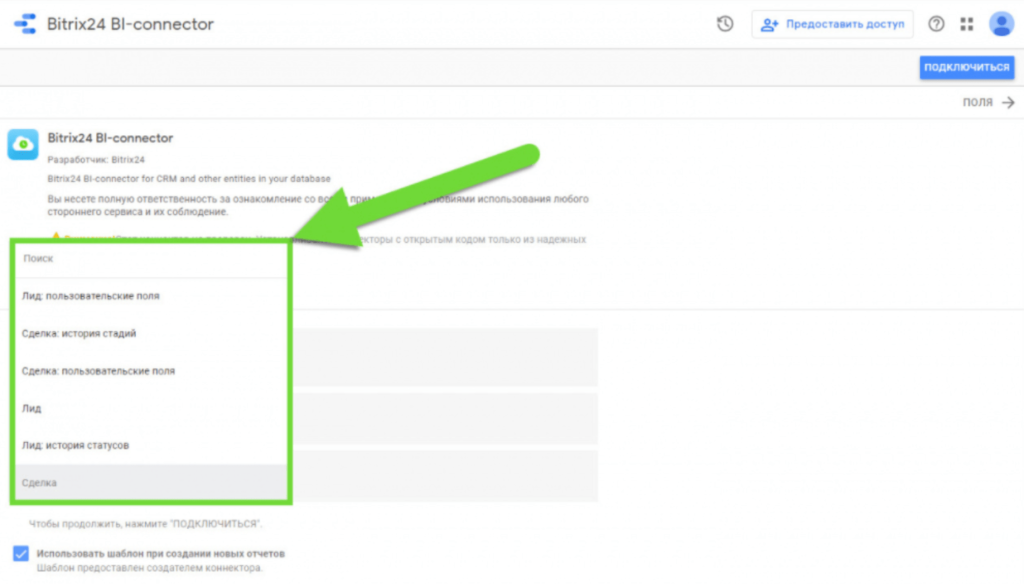Open version history clock icon

[x=725, y=24]
